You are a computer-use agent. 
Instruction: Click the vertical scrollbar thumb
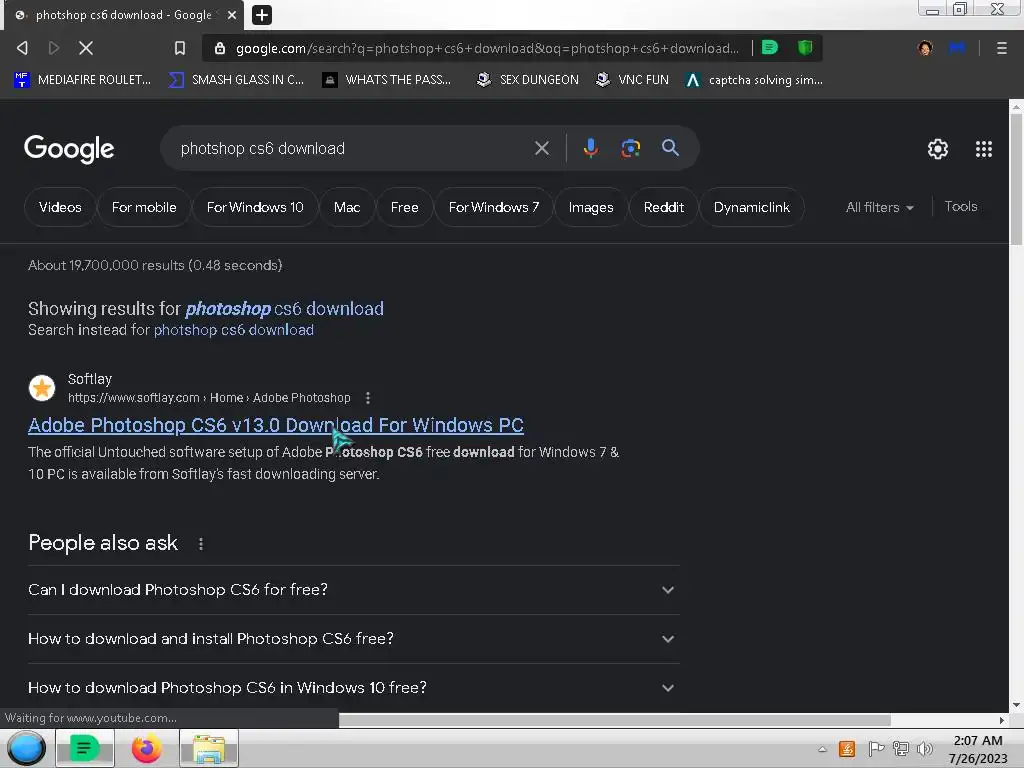coord(1016,178)
